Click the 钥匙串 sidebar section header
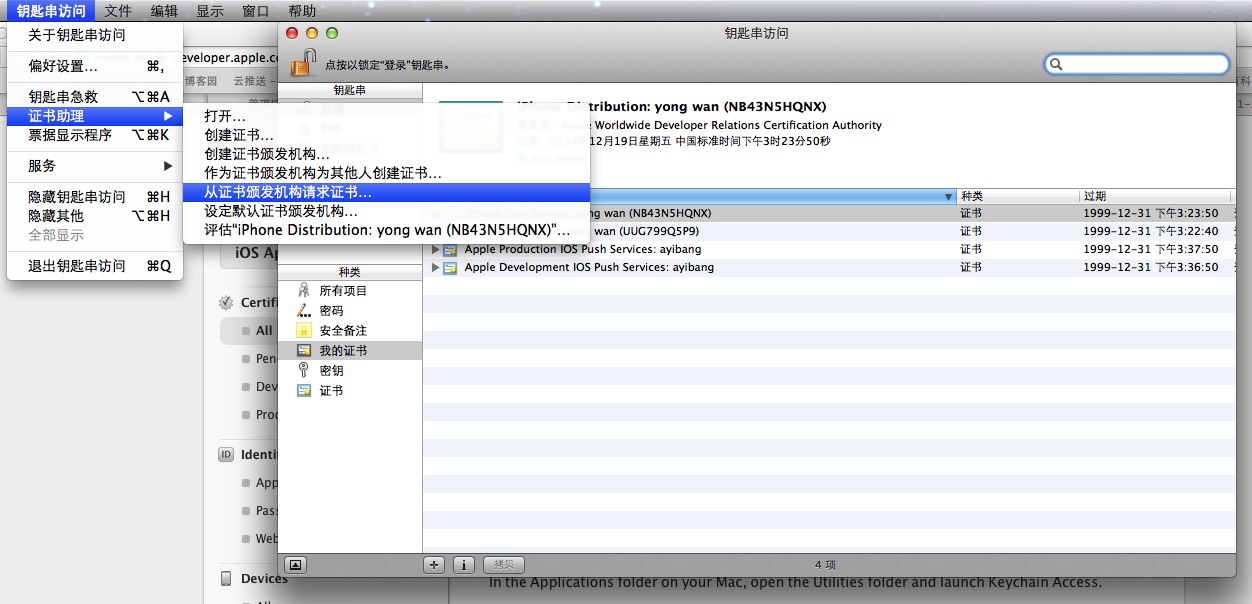Image resolution: width=1252 pixels, height=604 pixels. click(x=349, y=90)
